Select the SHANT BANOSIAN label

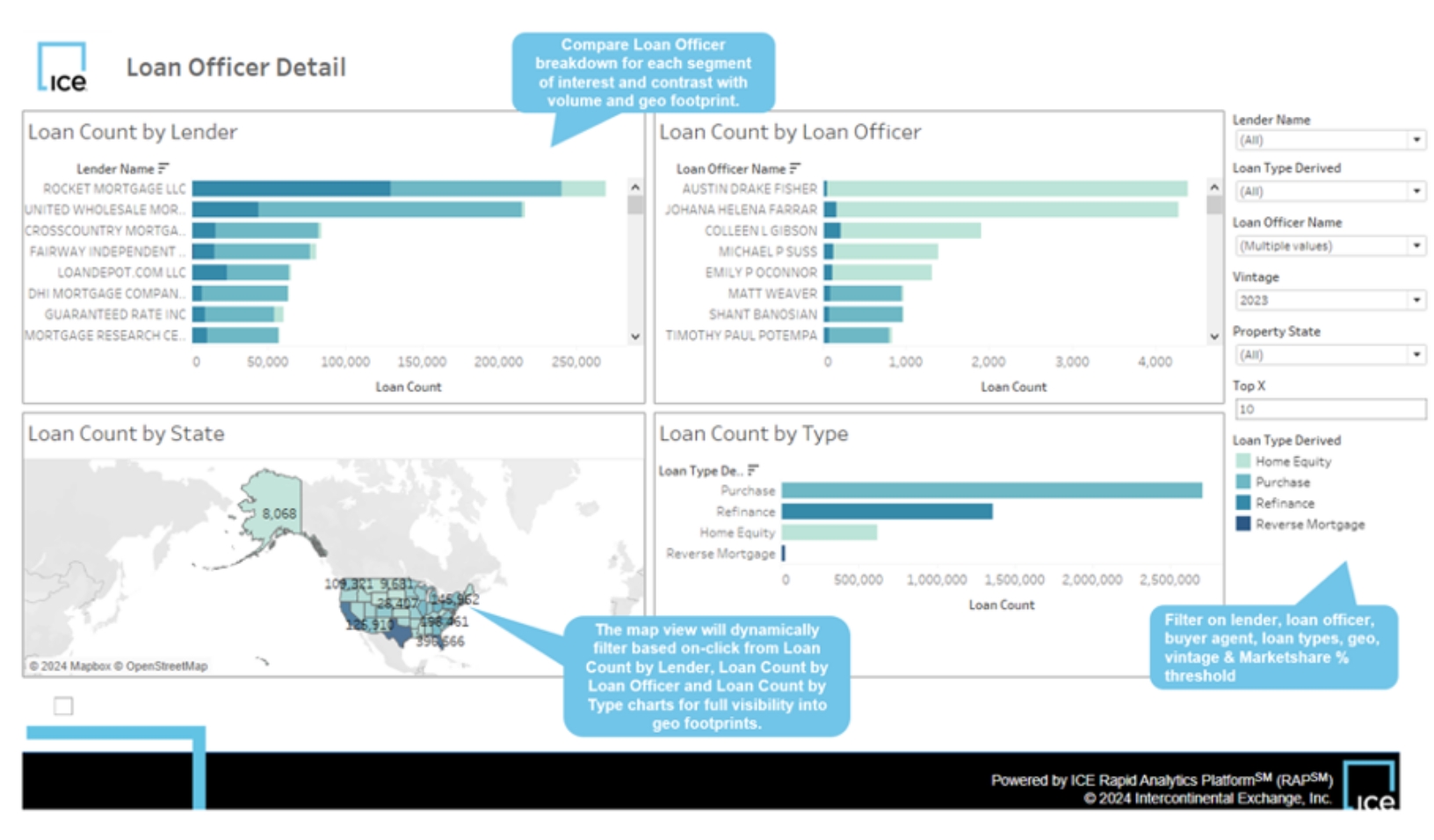[x=763, y=315]
